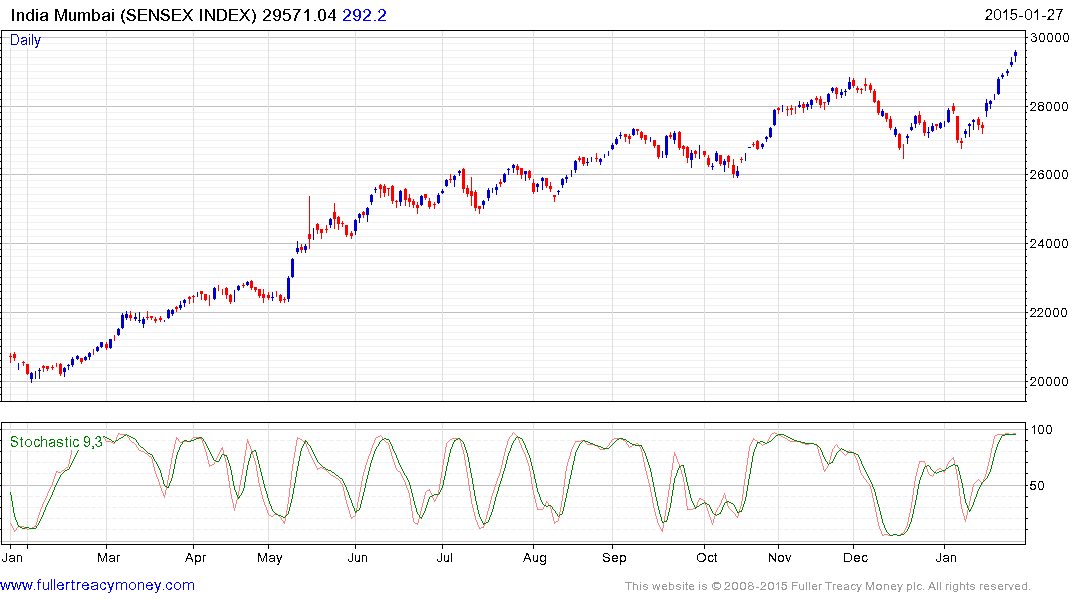
Task: Click the 'Mar' month axis label
Action: coord(108,558)
